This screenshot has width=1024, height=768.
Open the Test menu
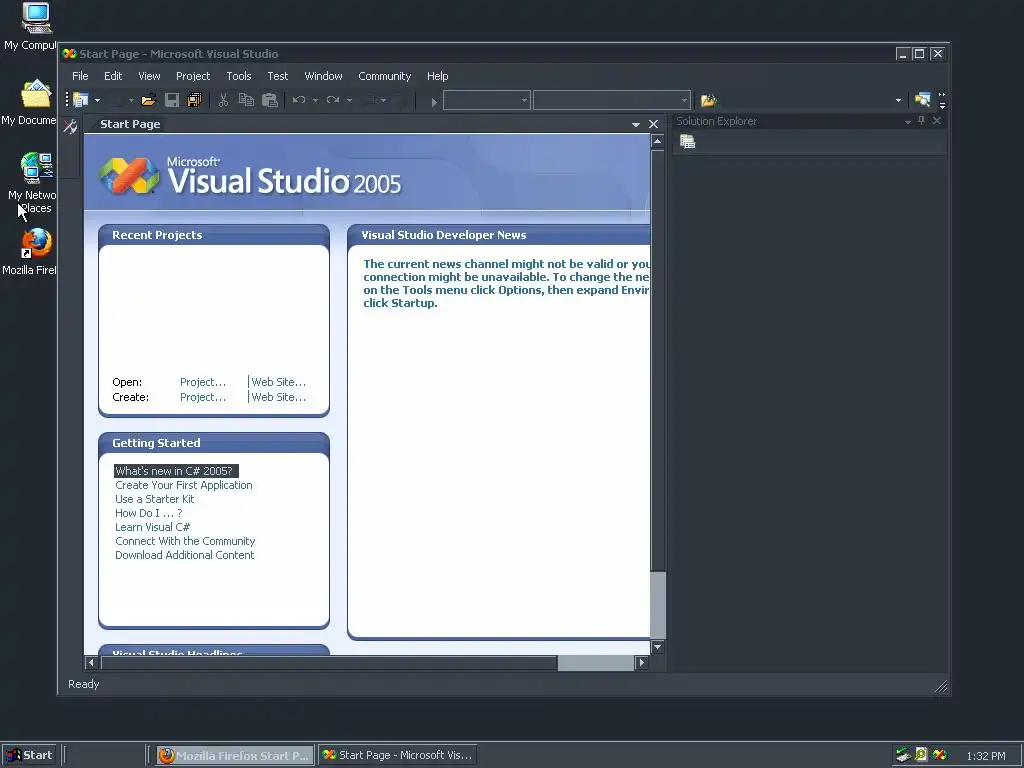click(278, 76)
